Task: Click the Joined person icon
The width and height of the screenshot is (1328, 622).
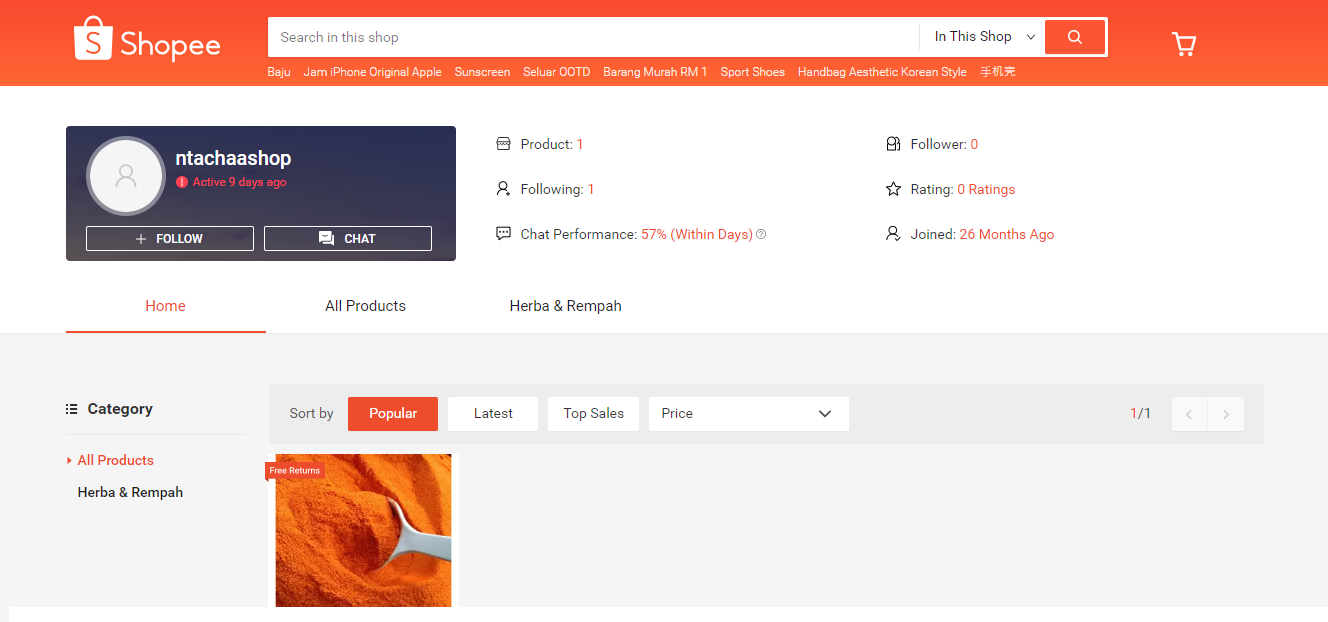Action: coord(894,234)
